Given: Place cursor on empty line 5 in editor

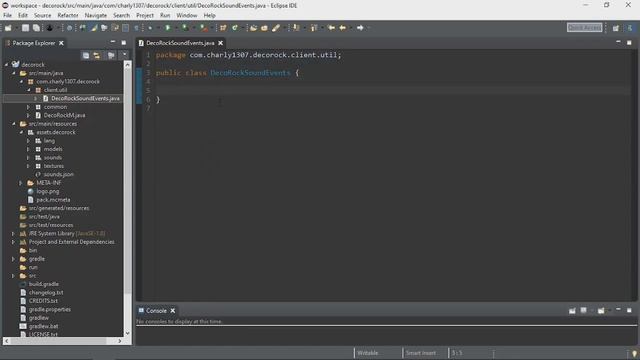Looking at the screenshot, I should coord(392,90).
